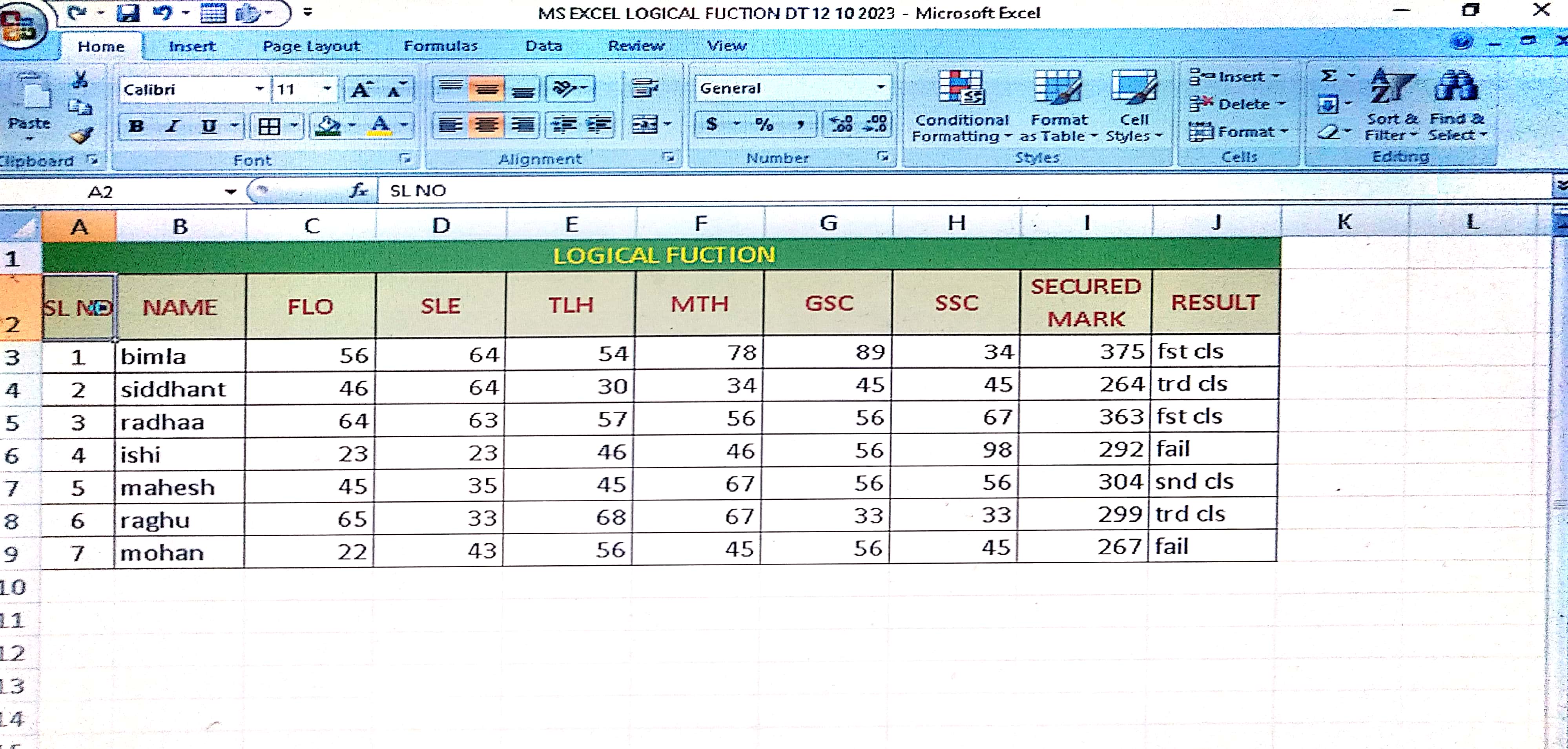Toggle Italic formatting
The width and height of the screenshot is (1568, 749).
click(173, 126)
